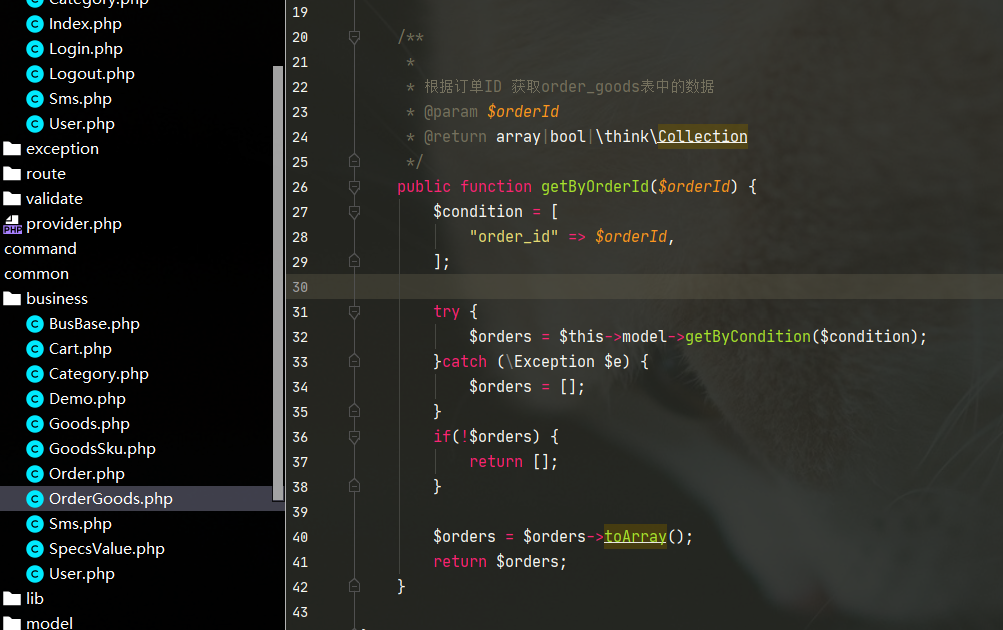Click the model folder icon
Viewport: 1003px width, 630px height.
coord(12,624)
